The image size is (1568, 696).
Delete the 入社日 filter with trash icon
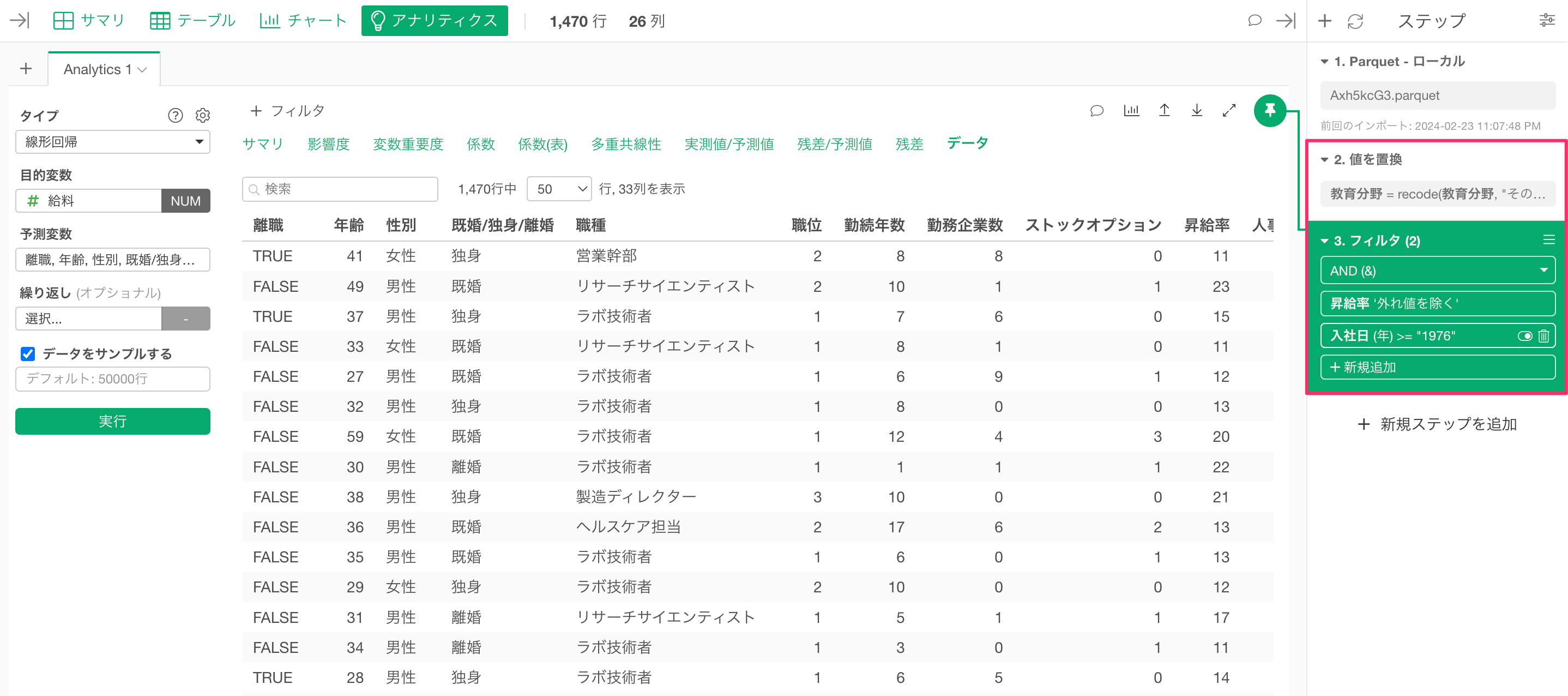(1543, 335)
